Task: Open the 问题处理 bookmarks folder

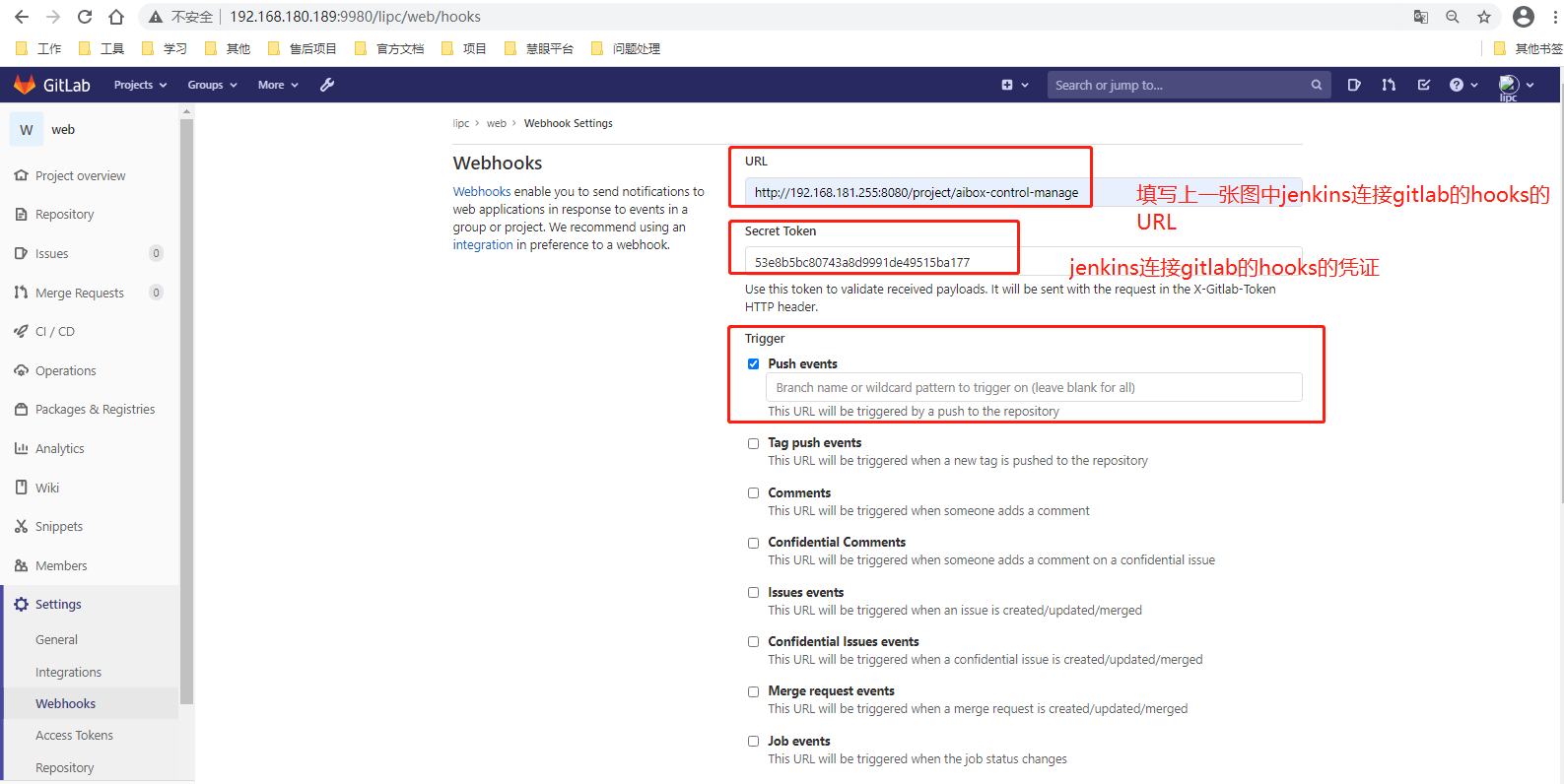Action: (x=625, y=48)
